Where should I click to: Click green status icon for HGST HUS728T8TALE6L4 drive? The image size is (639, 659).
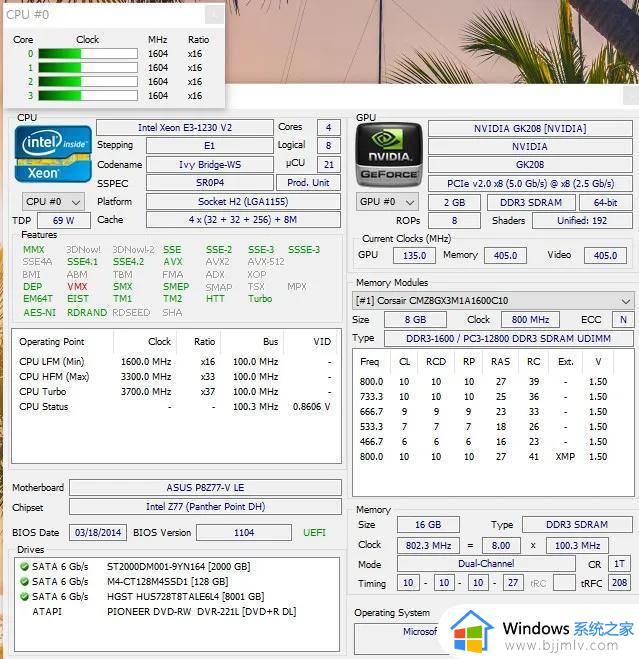(24, 596)
